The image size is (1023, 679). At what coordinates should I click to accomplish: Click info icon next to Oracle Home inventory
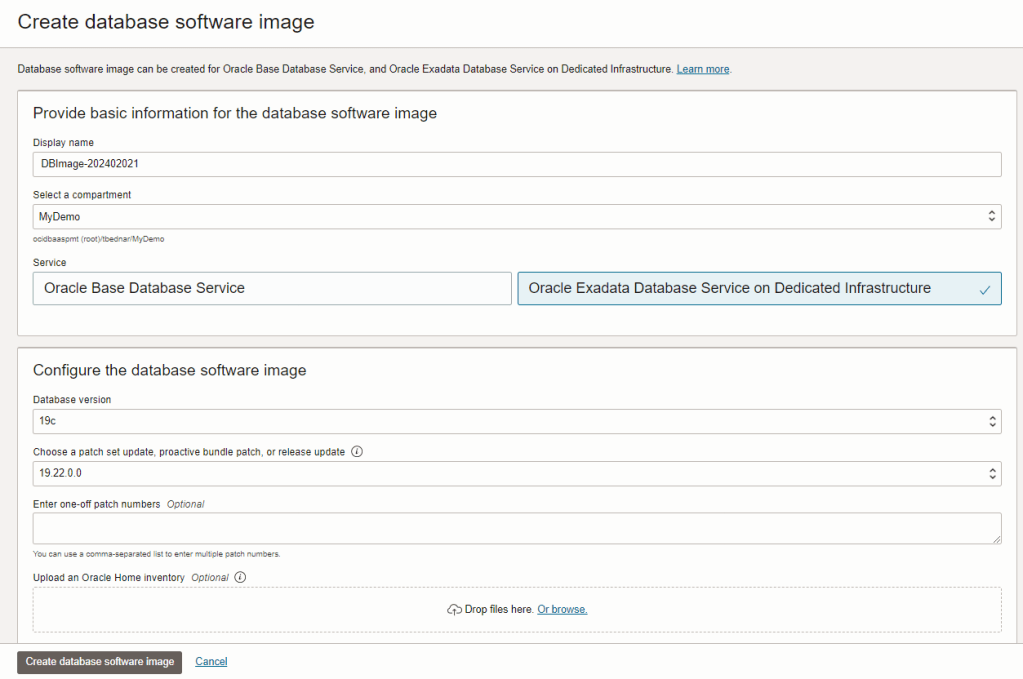[x=240, y=577]
